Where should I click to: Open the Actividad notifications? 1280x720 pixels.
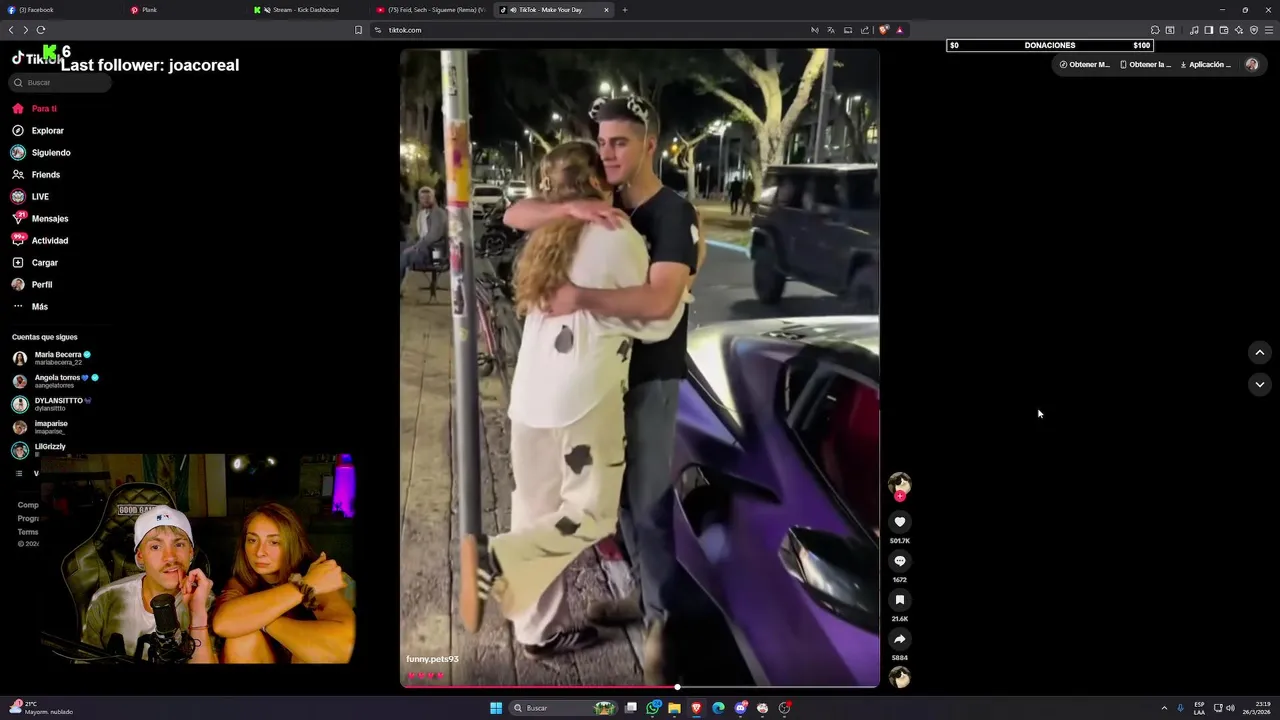pyautogui.click(x=40, y=240)
